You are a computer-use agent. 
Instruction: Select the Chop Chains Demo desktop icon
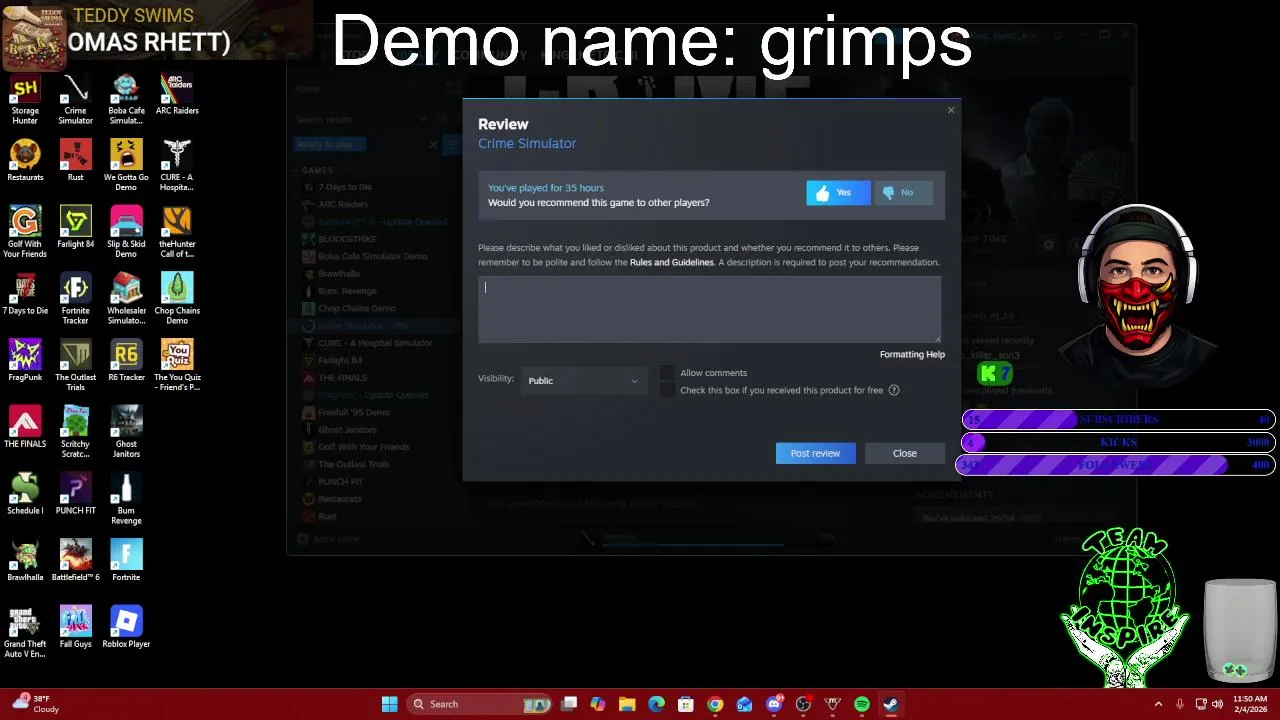(177, 300)
